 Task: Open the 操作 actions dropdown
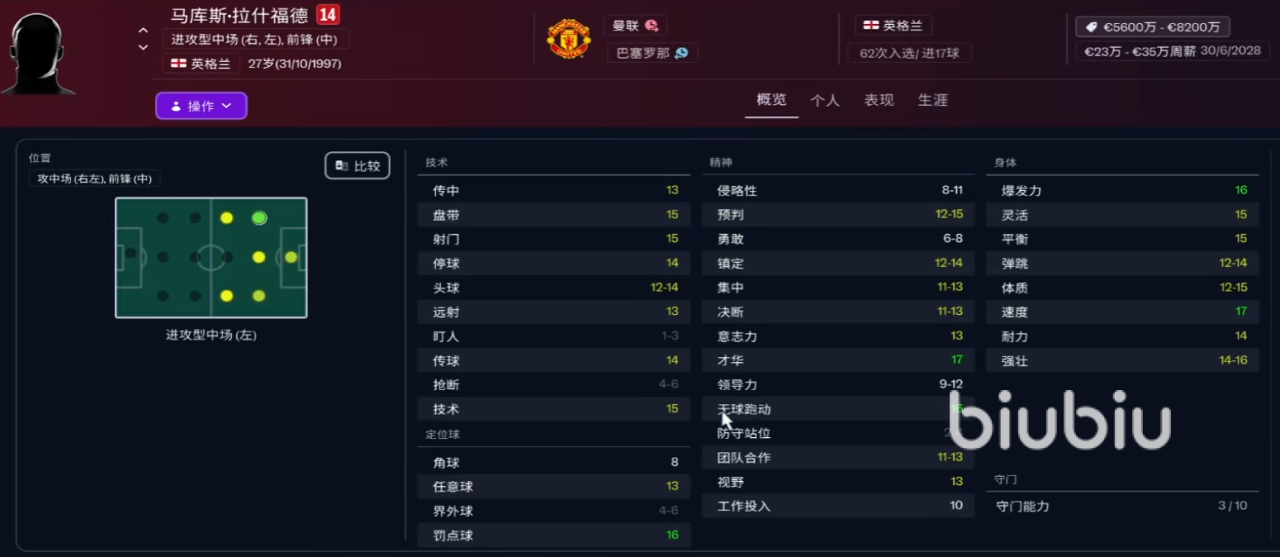coord(201,106)
